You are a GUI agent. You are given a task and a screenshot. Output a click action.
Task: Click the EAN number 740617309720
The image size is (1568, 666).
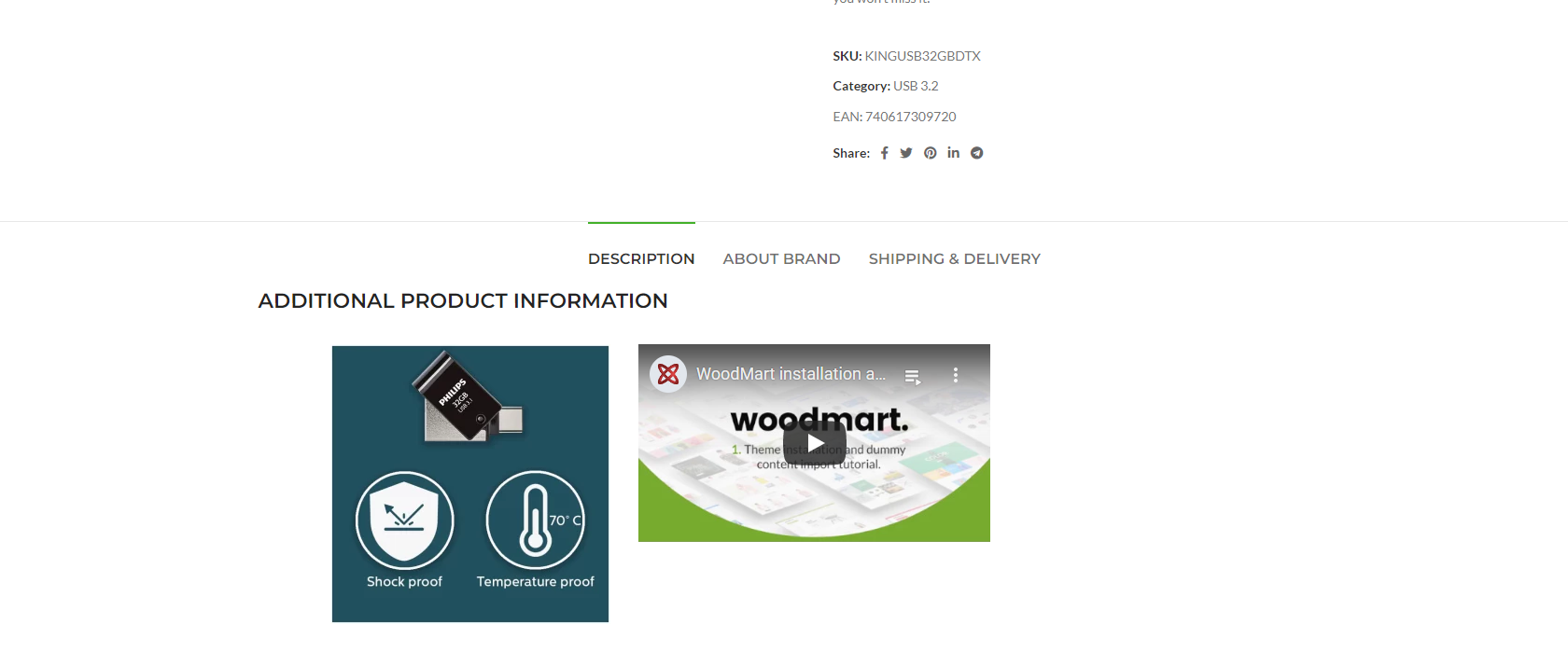pos(910,117)
